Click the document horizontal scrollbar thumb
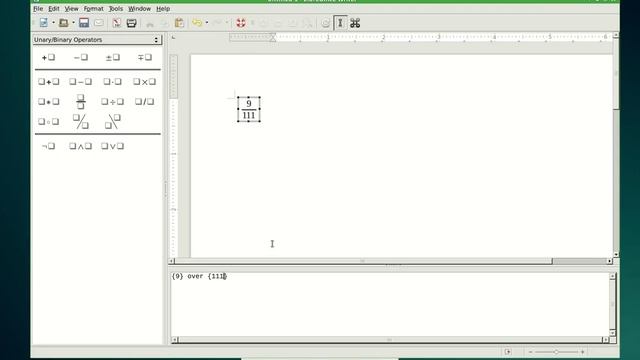 (x=363, y=261)
